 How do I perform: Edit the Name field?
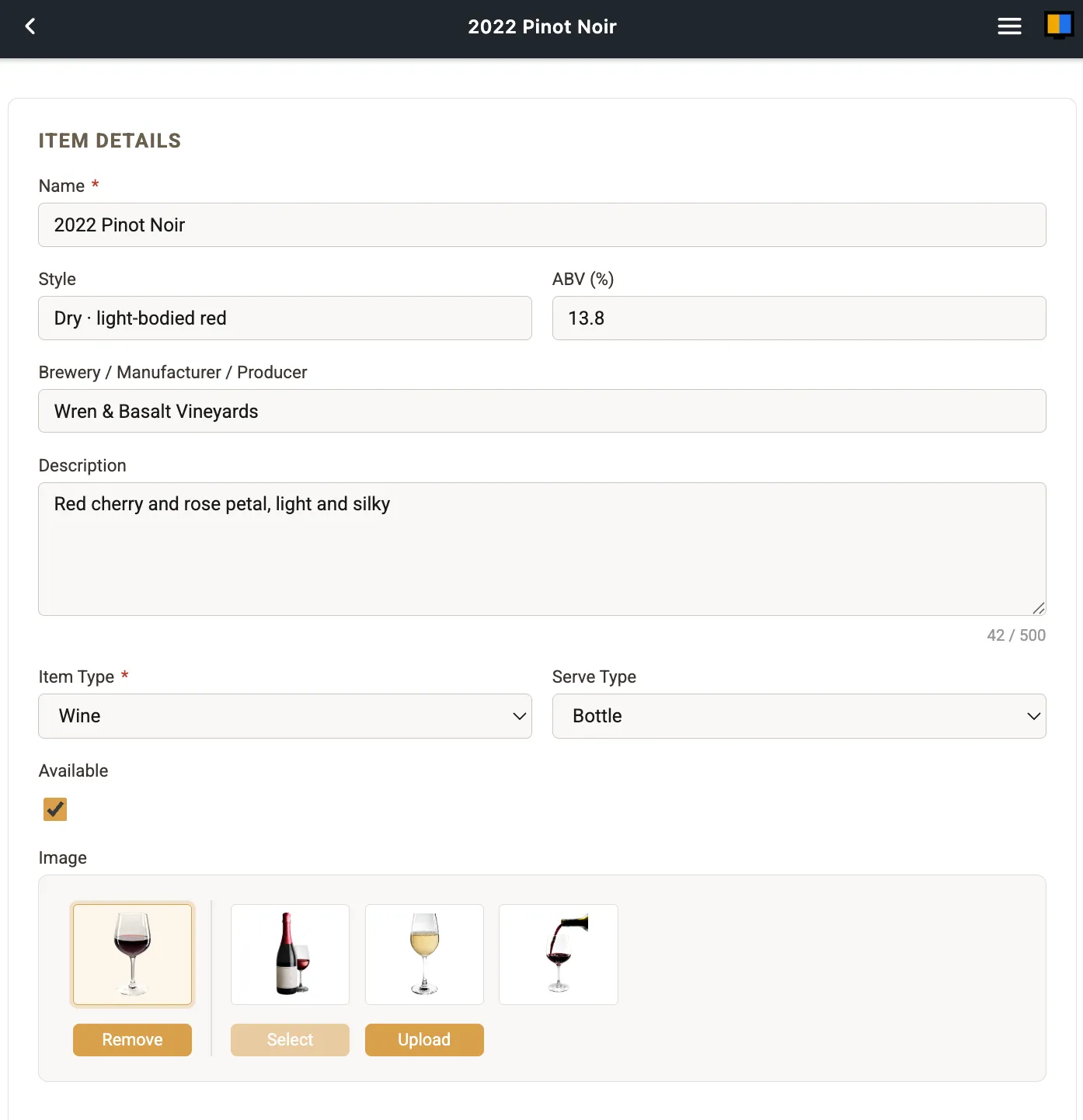tap(542, 225)
